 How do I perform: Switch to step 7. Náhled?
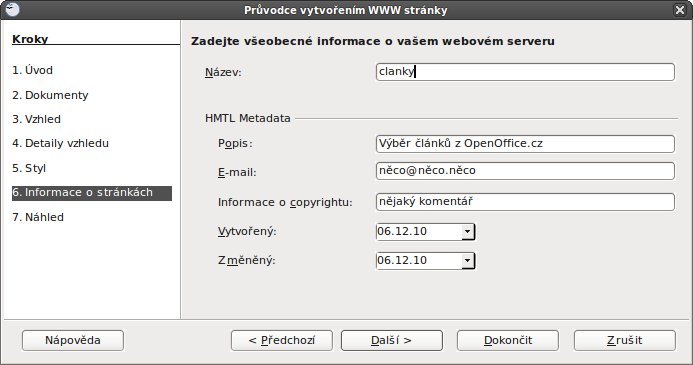38,217
